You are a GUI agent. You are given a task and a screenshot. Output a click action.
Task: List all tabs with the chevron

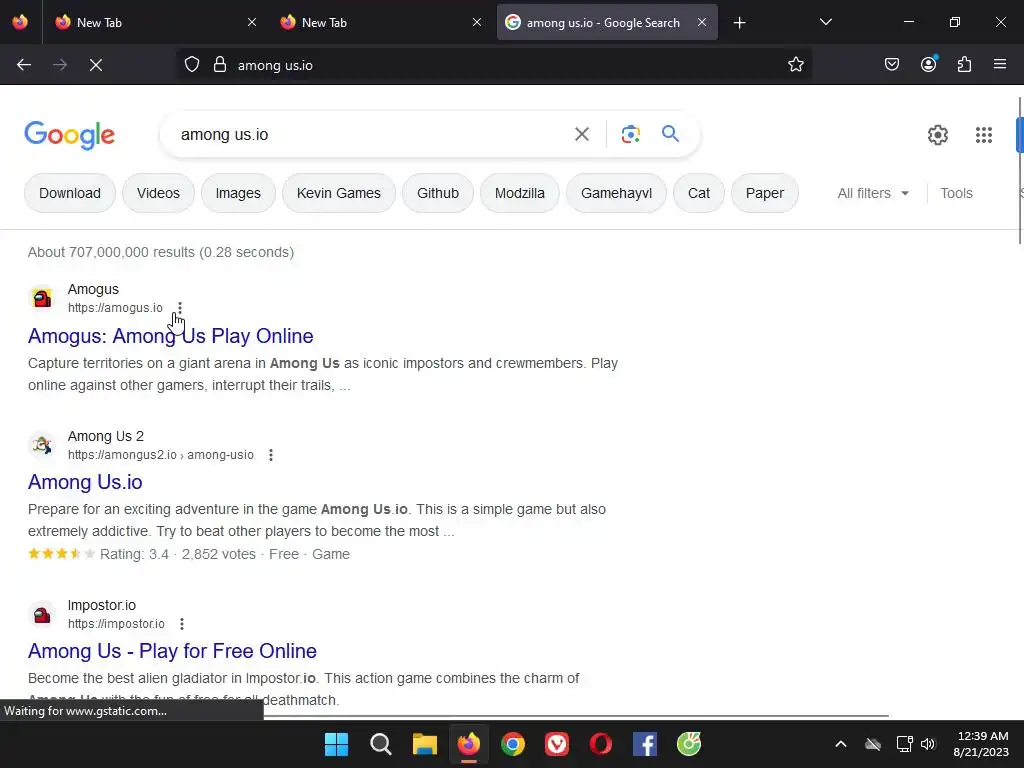(825, 22)
